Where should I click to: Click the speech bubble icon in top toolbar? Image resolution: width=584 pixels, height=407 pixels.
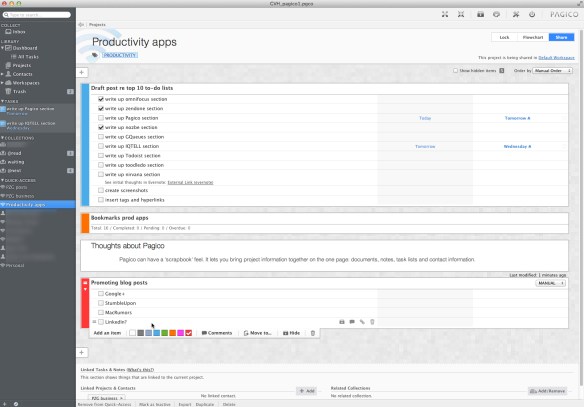click(x=496, y=14)
